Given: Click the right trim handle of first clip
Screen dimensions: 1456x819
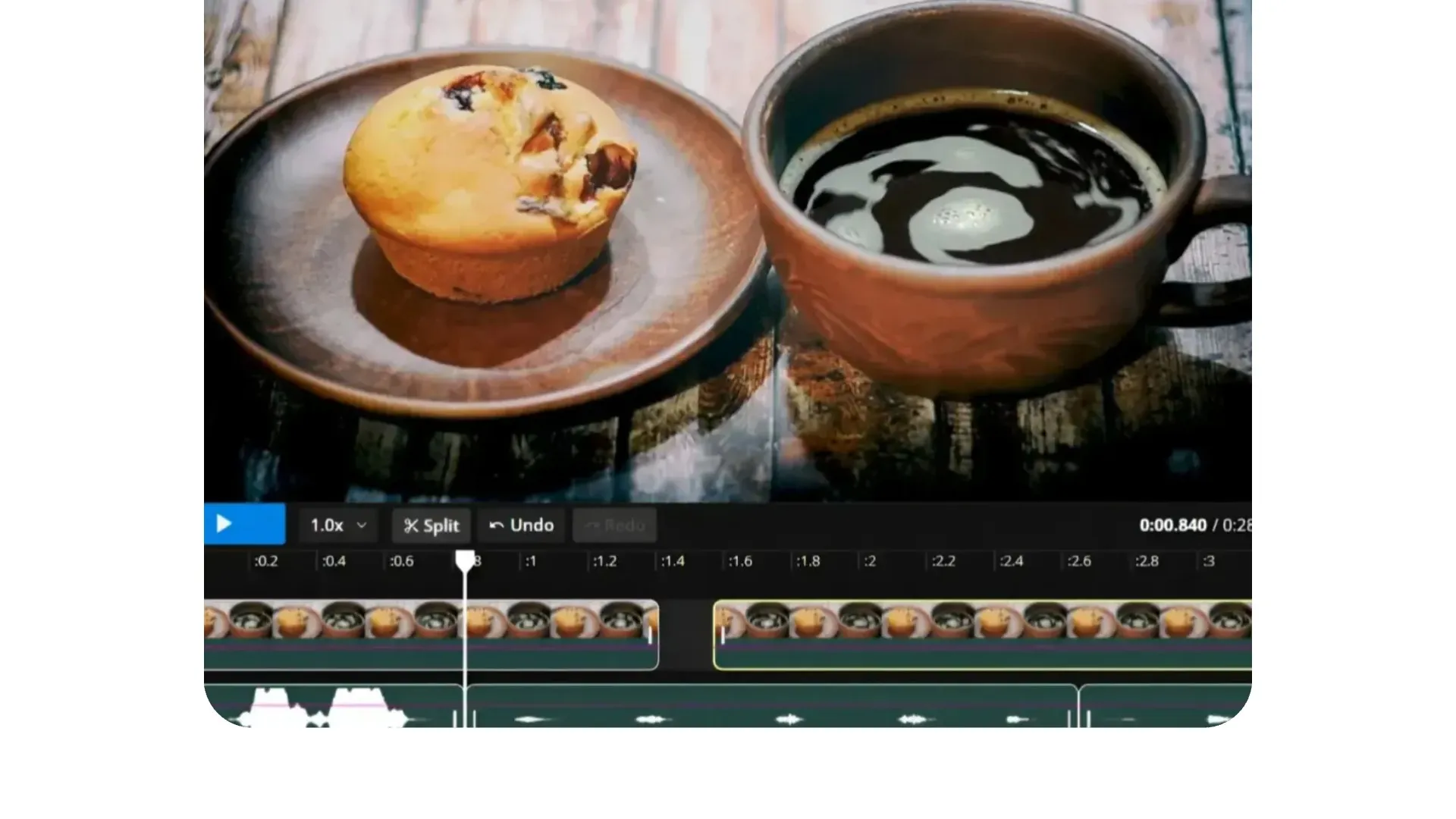Looking at the screenshot, I should pyautogui.click(x=651, y=635).
